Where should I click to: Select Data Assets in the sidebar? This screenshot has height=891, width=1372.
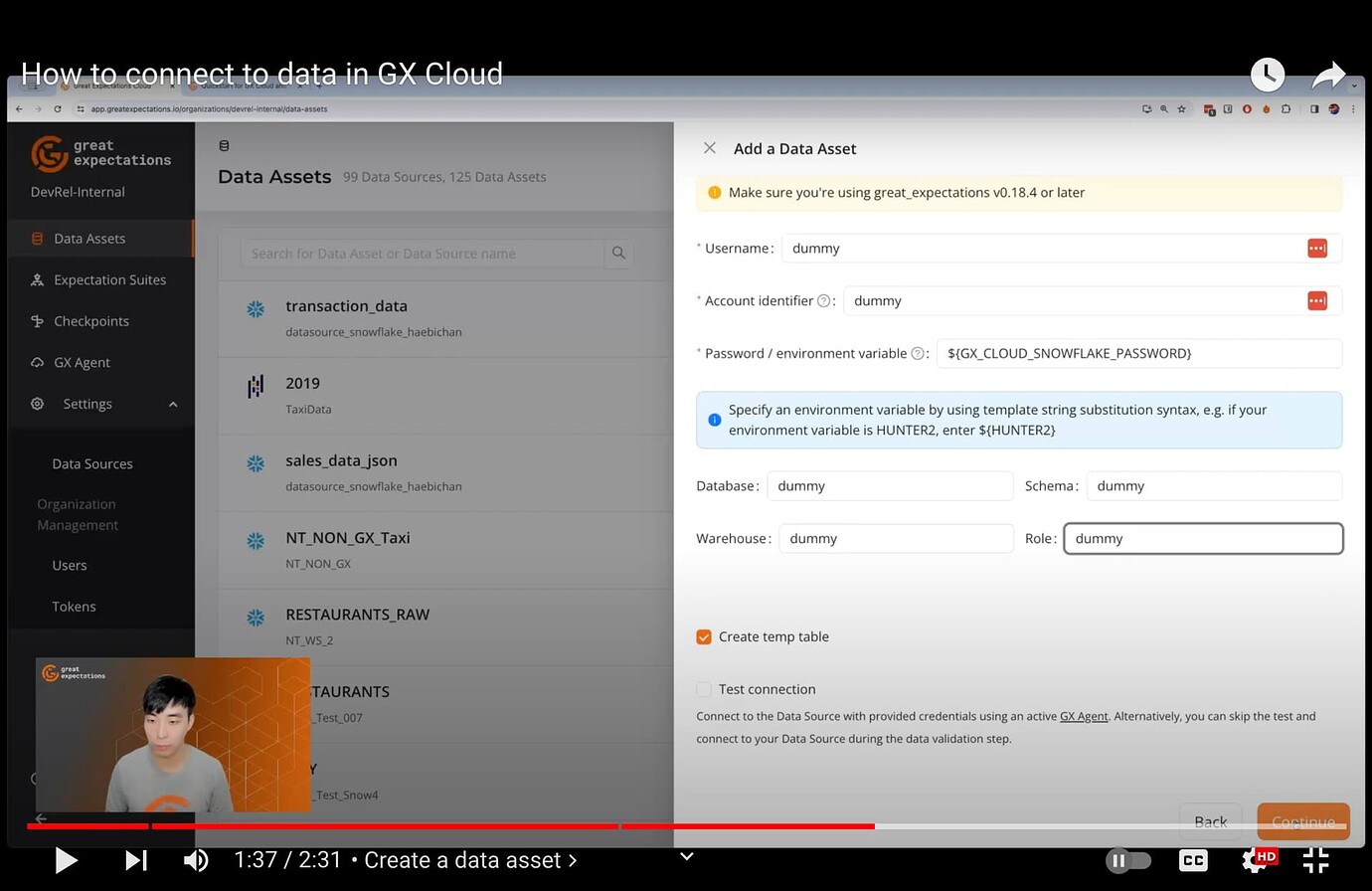91,238
